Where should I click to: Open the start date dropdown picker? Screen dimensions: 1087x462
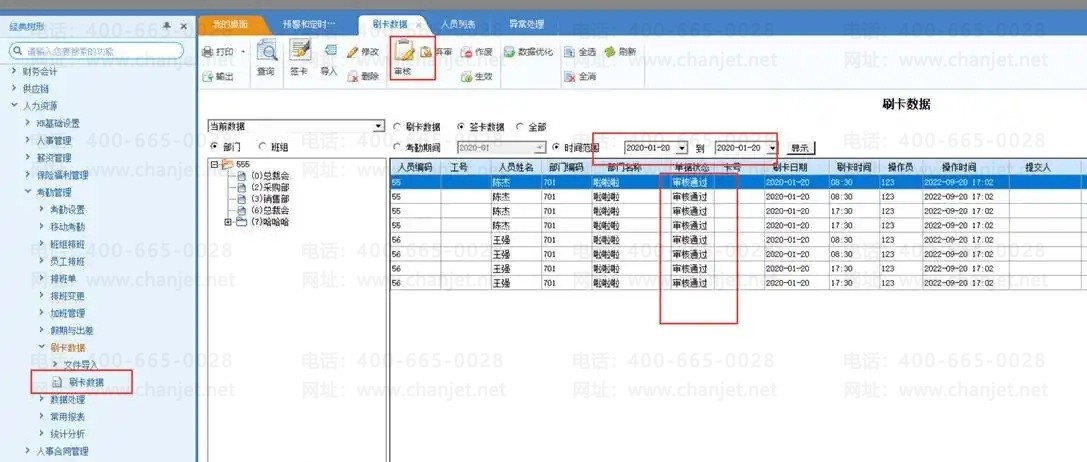682,148
